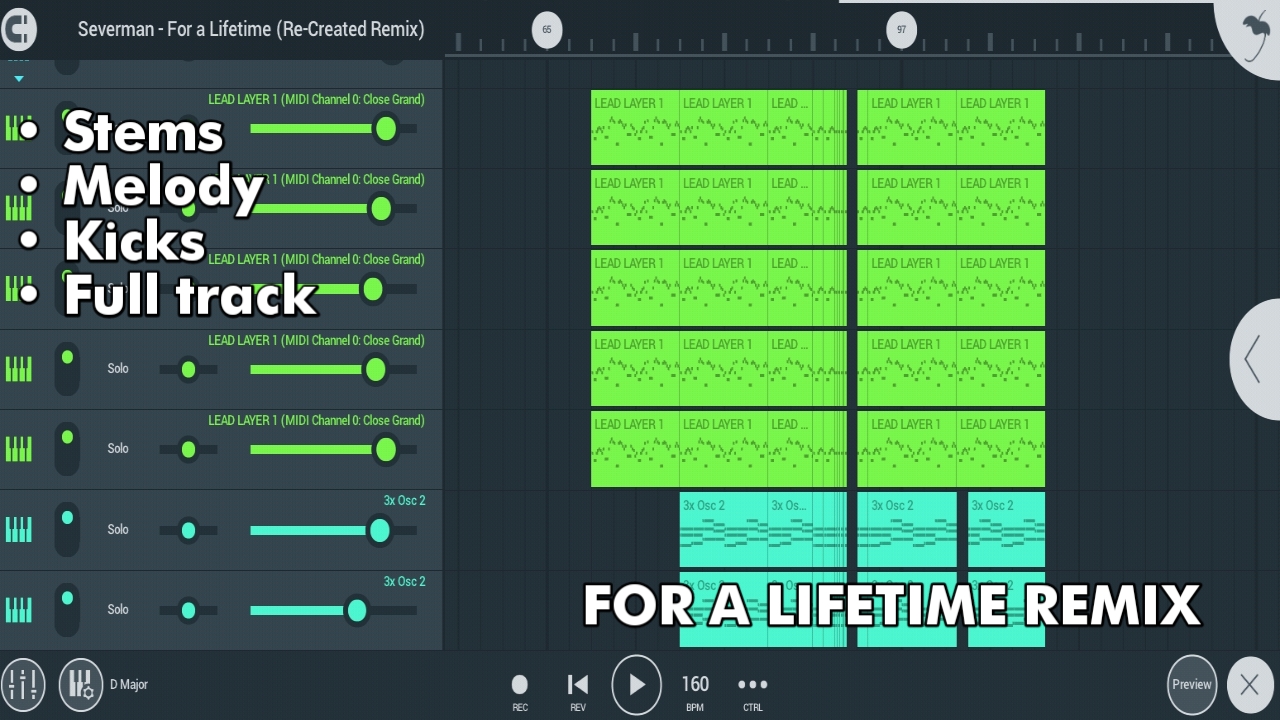The height and width of the screenshot is (720, 1280).
Task: Click the fourth 'LEAD LAYER 1 (MIDI Channel 0: Close Grand)' label
Action: click(316, 340)
